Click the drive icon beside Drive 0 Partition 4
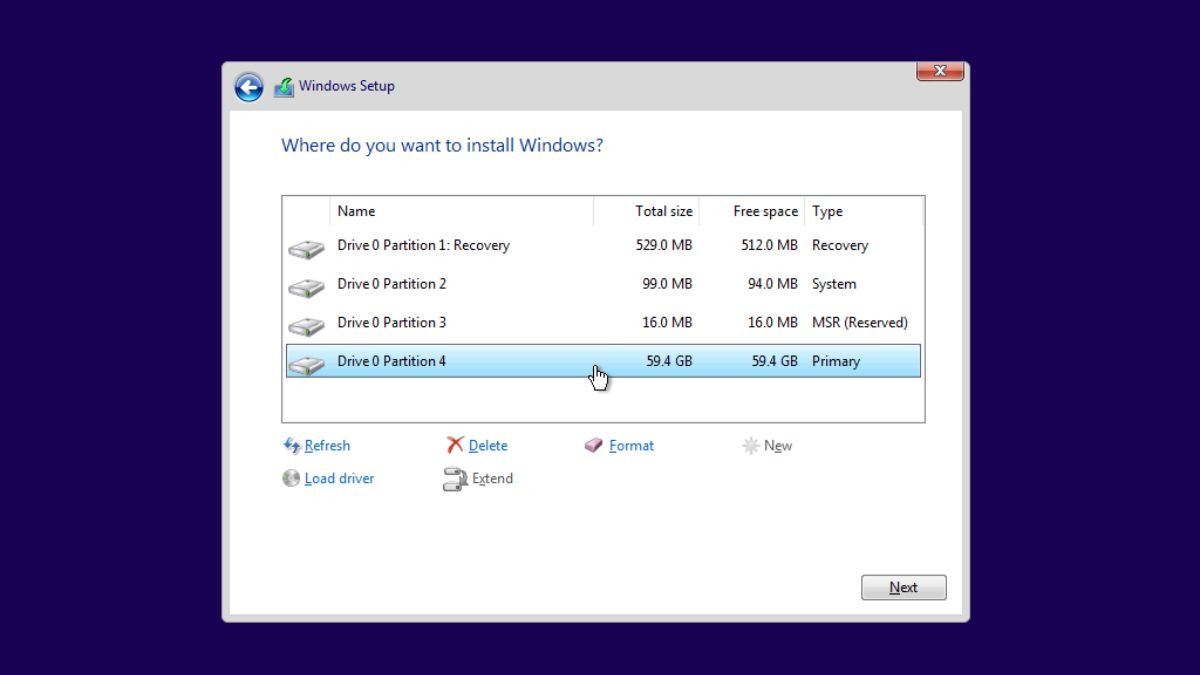Viewport: 1200px width, 675px height. point(306,364)
